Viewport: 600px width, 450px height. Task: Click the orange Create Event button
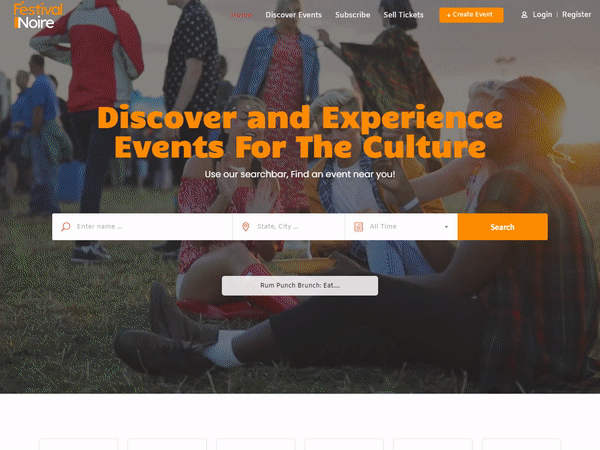pos(471,15)
